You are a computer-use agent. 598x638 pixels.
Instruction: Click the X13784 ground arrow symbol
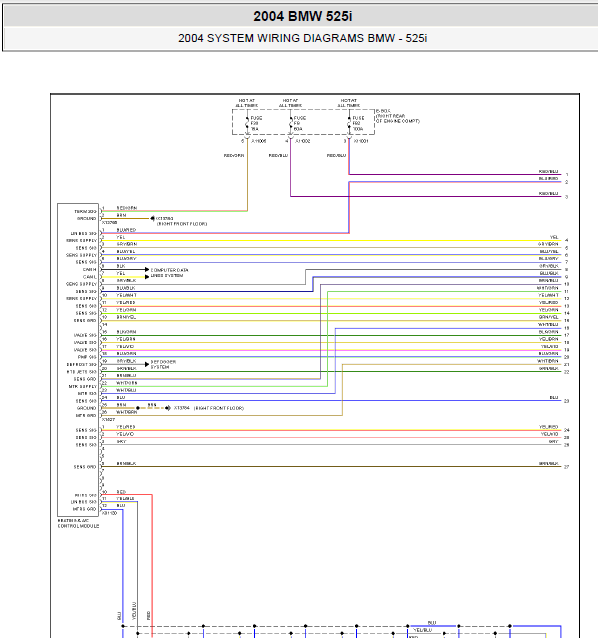coord(168,408)
